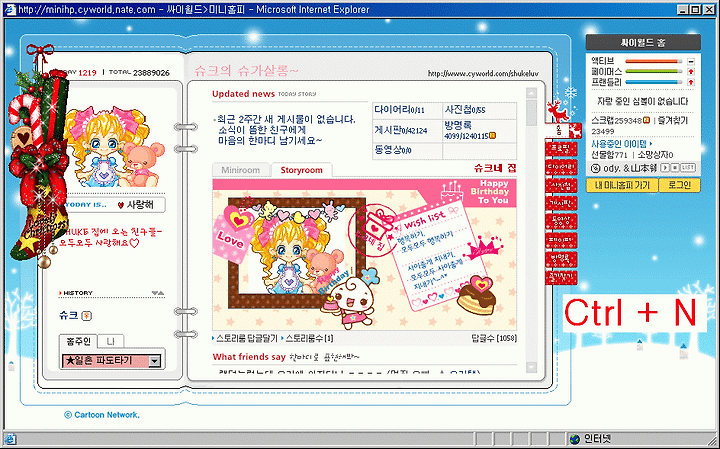The width and height of the screenshot is (720, 449).
Task: Click 스토리룸수 [1] link
Action: click(309, 338)
